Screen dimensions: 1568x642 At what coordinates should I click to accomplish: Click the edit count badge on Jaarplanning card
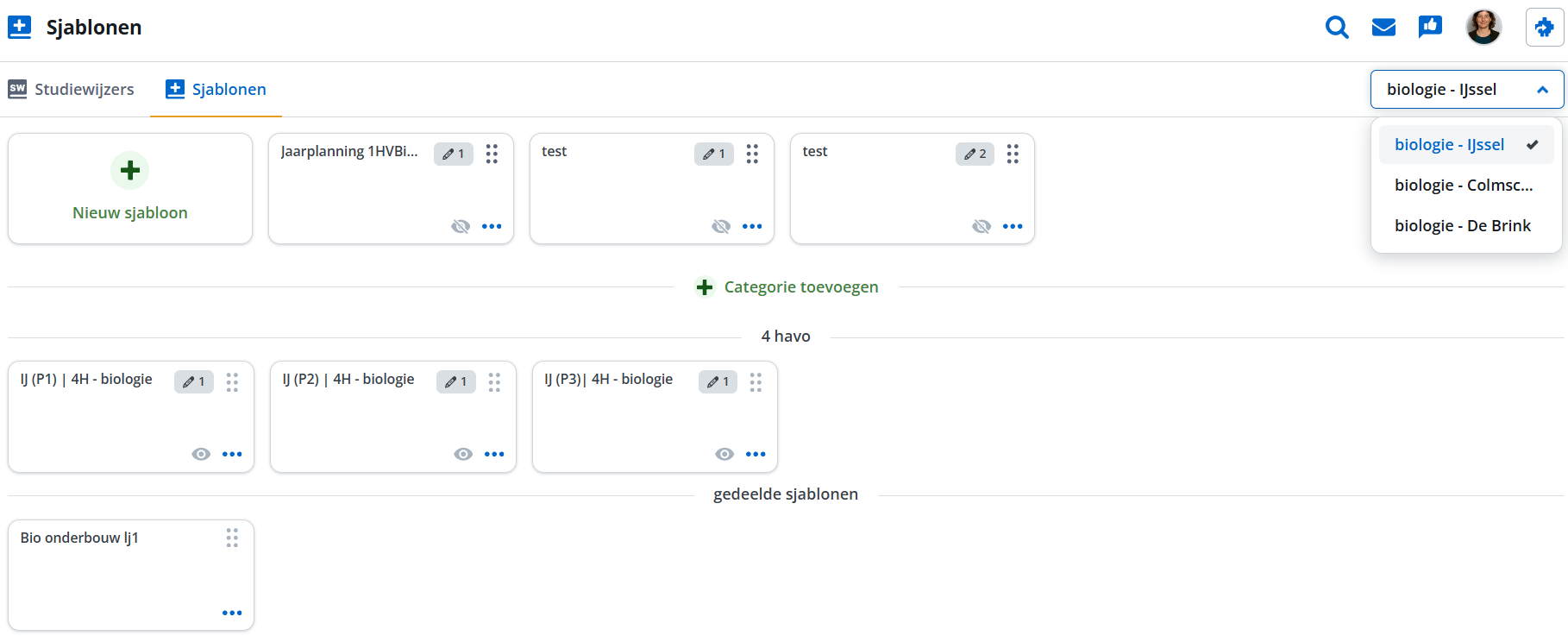point(454,154)
